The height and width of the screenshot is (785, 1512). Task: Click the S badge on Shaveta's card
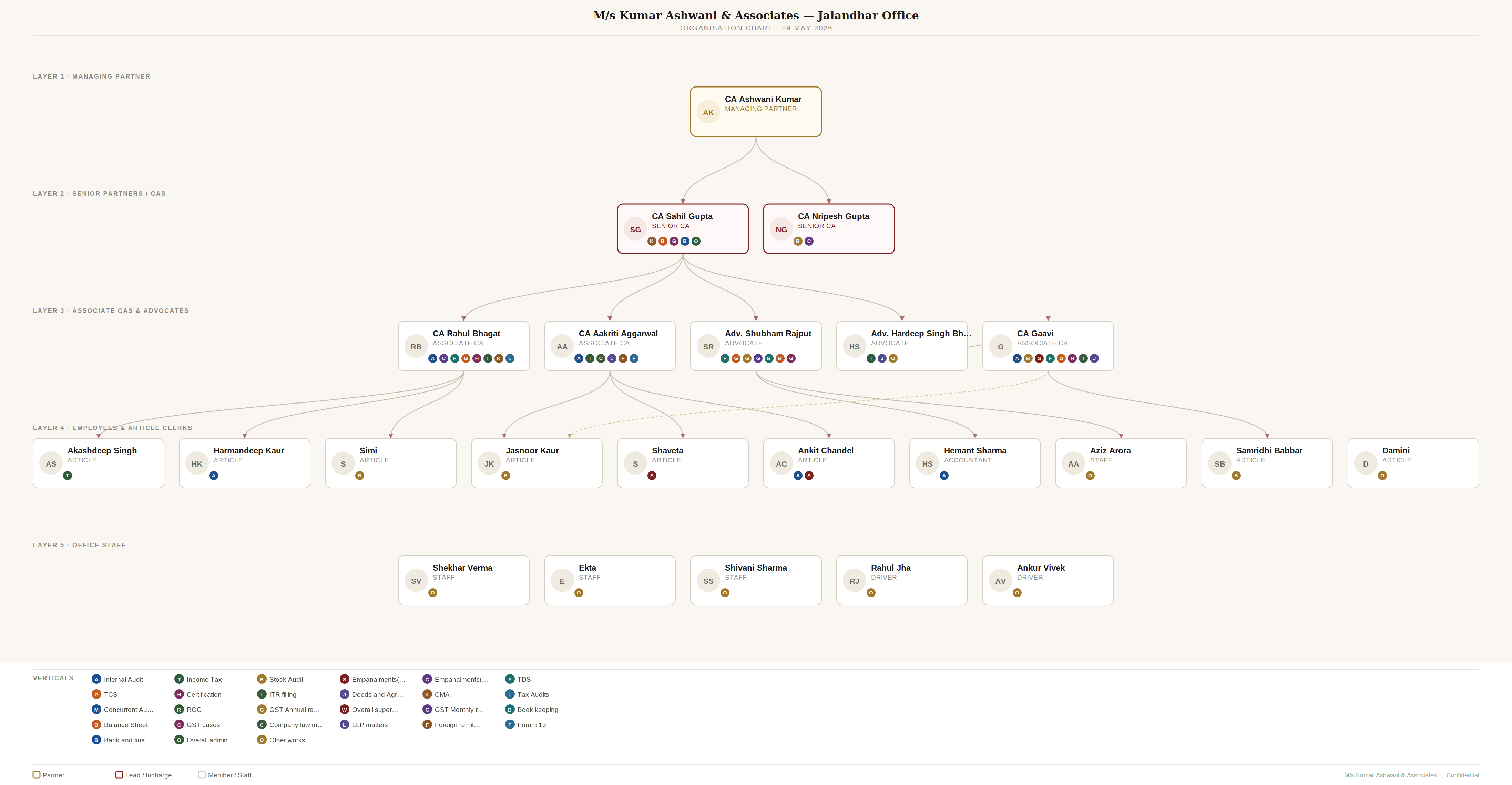(x=652, y=476)
